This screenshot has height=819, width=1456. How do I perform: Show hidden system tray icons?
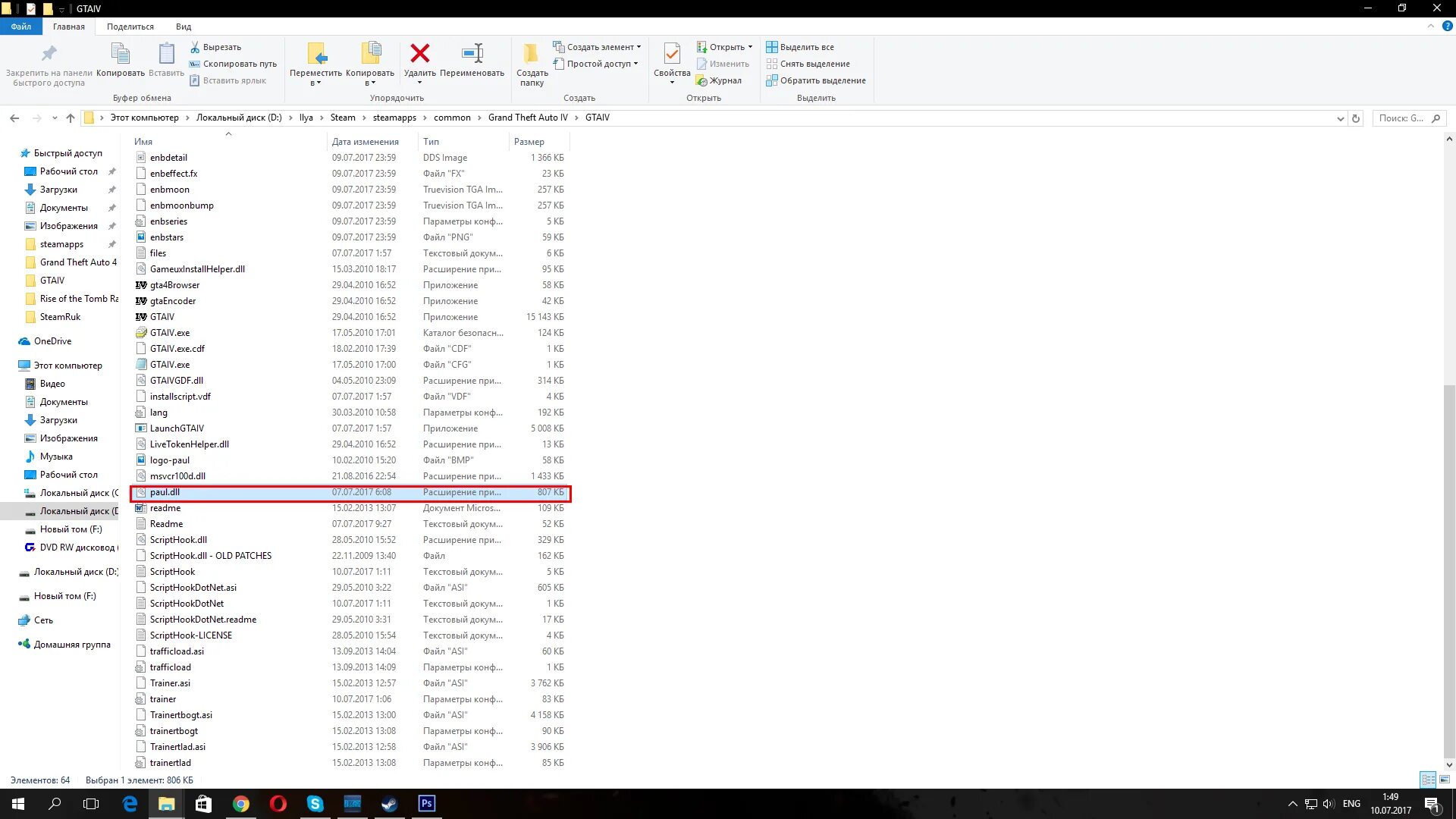(x=1292, y=804)
